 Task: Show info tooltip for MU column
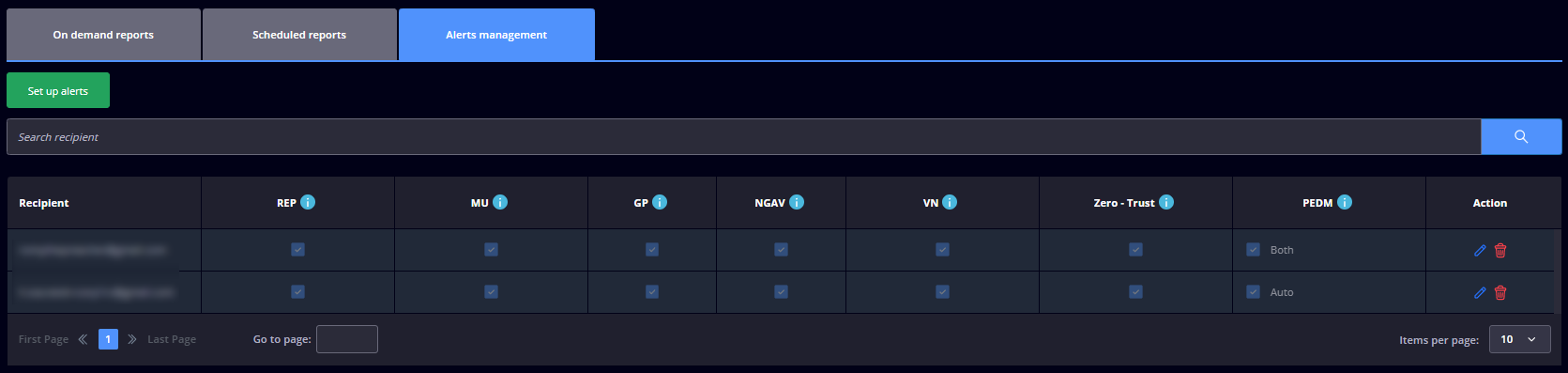coord(500,202)
